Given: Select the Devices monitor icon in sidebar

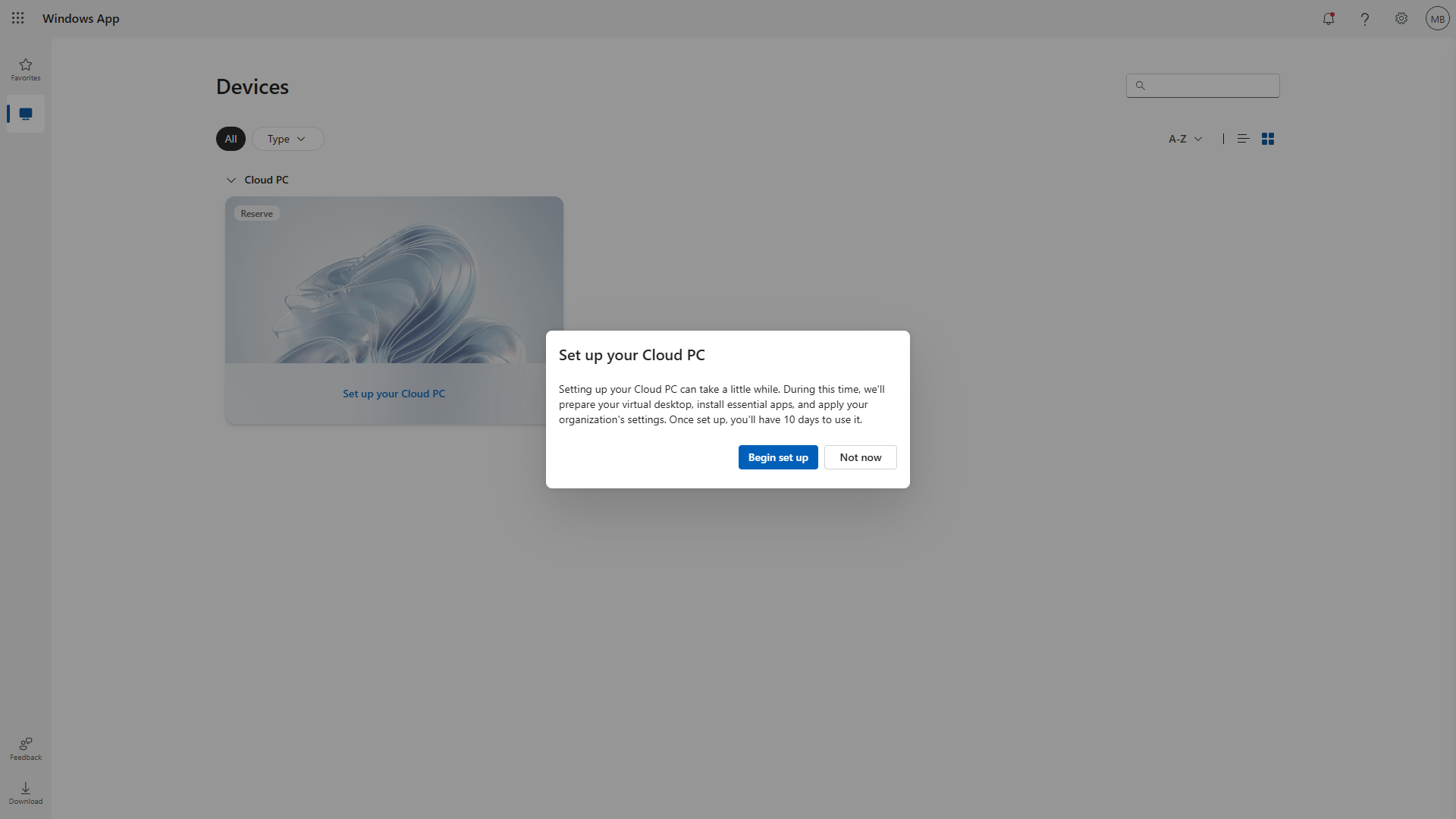Looking at the screenshot, I should point(26,114).
